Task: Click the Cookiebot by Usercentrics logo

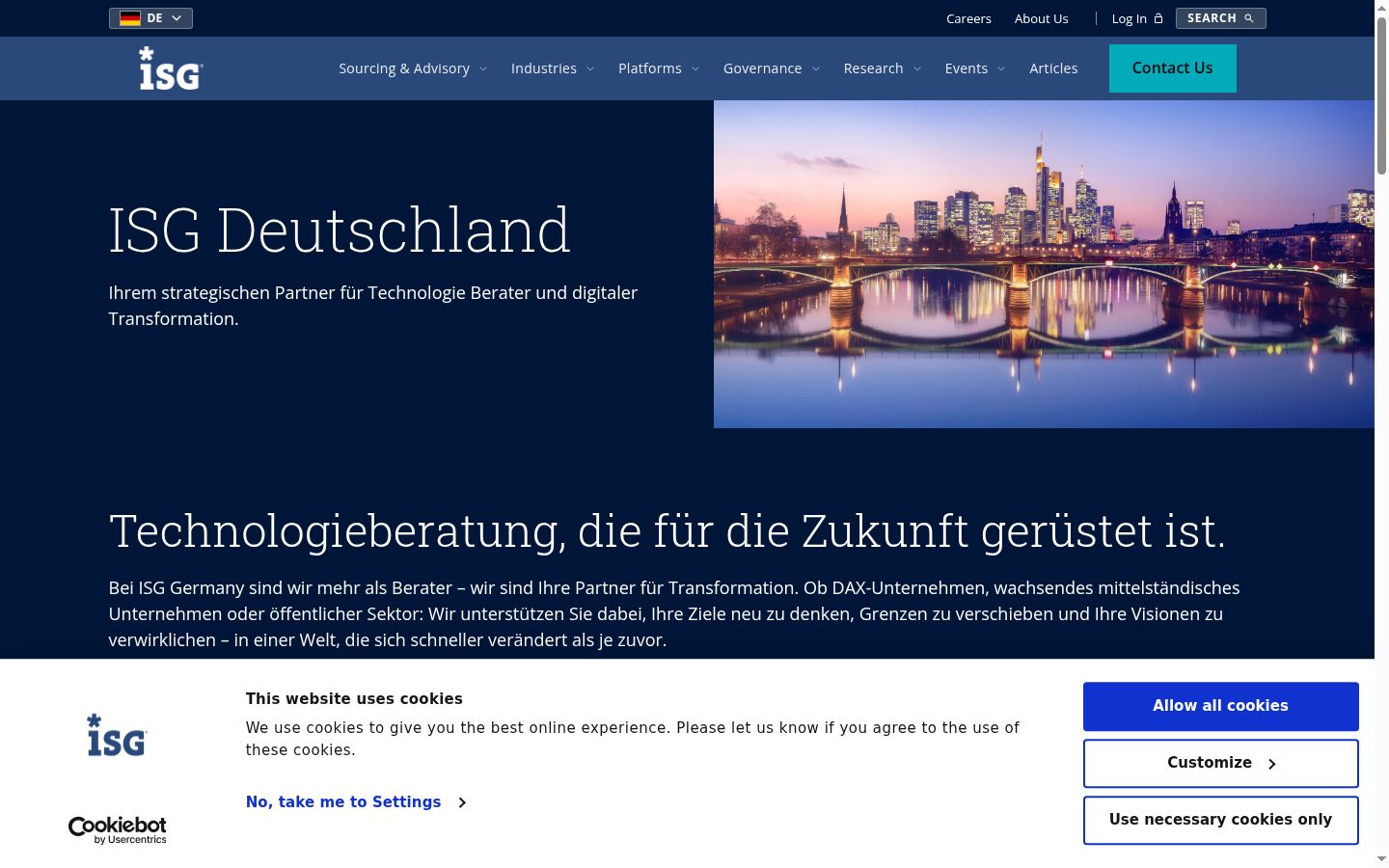Action: (118, 830)
